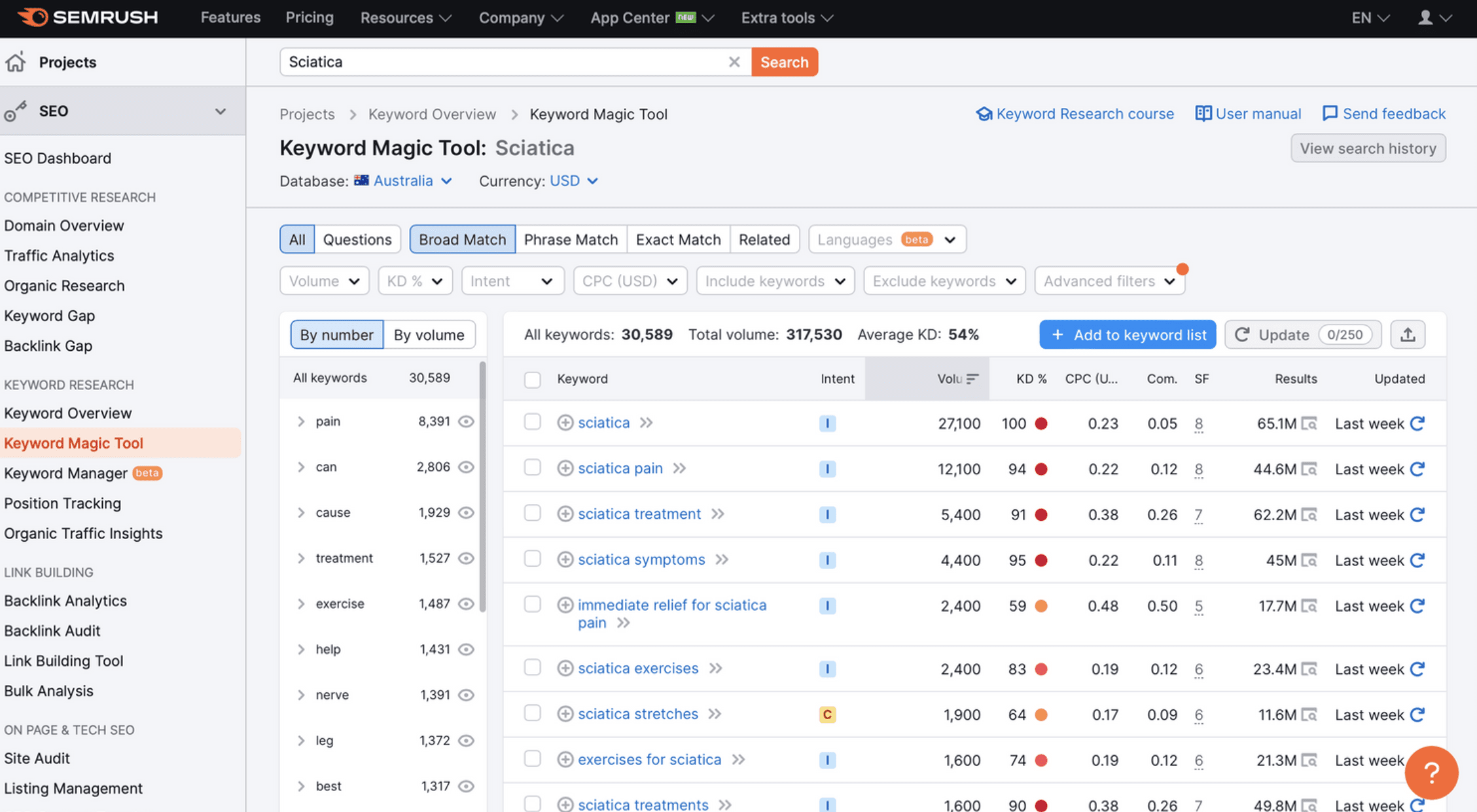The height and width of the screenshot is (812, 1477).
Task: Click red KD dot for sciatica
Action: click(x=1041, y=424)
